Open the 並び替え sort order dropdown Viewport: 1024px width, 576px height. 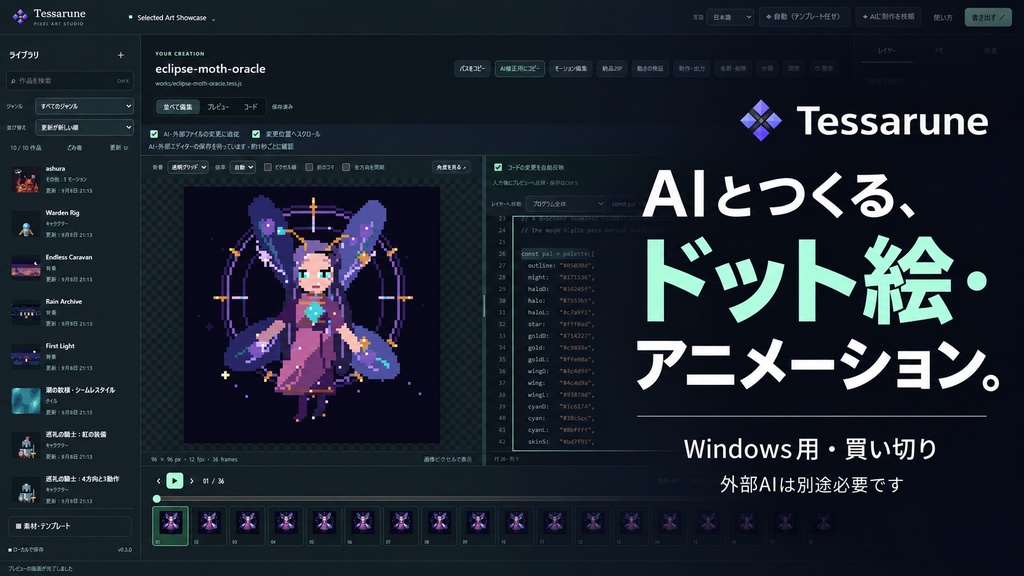[84, 127]
